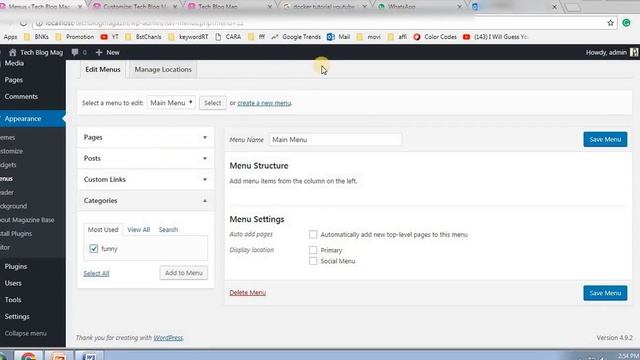Viewport: 640px width, 360px height.
Task: Open the Tech Blog Mag home icon
Action: click(x=13, y=52)
